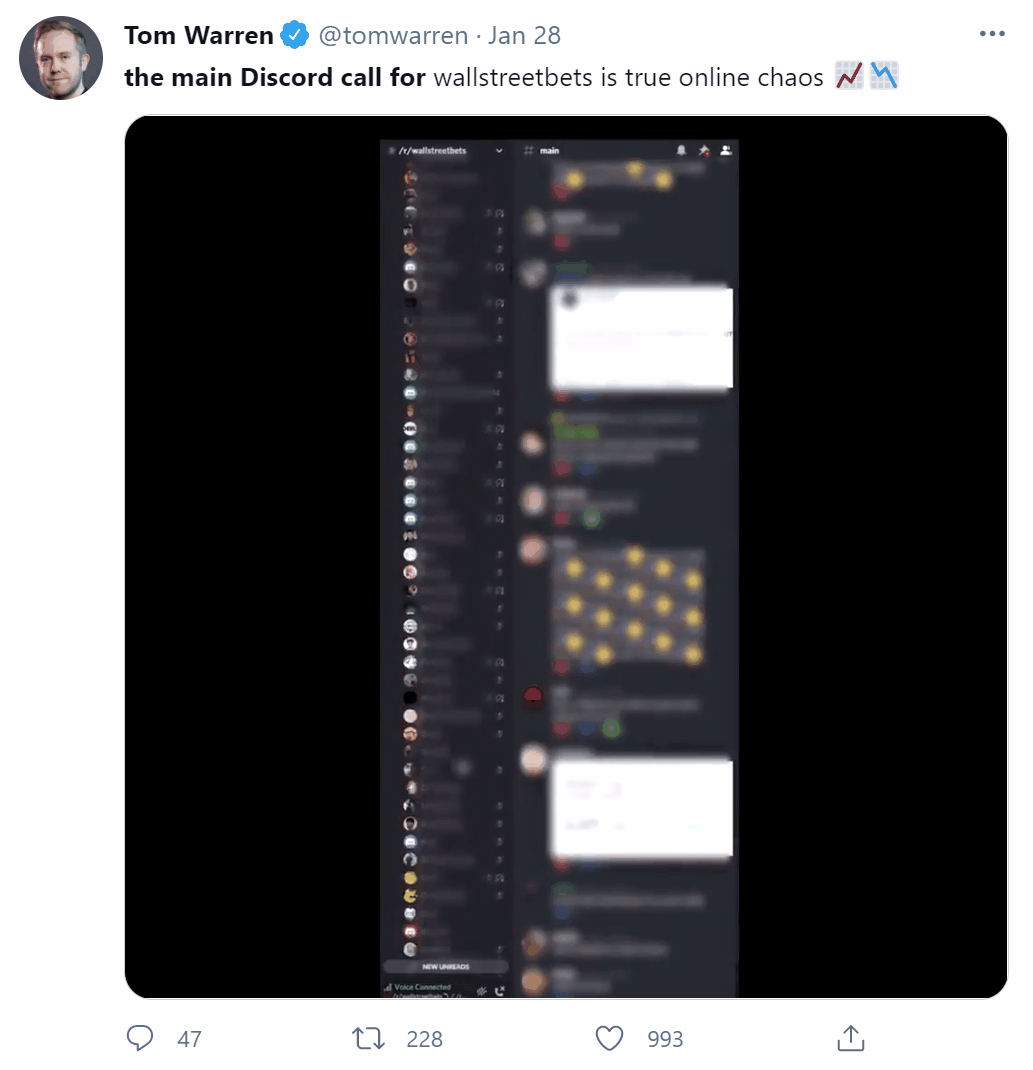Click the first white embedded image in chat
The image size is (1033, 1070).
coord(641,338)
